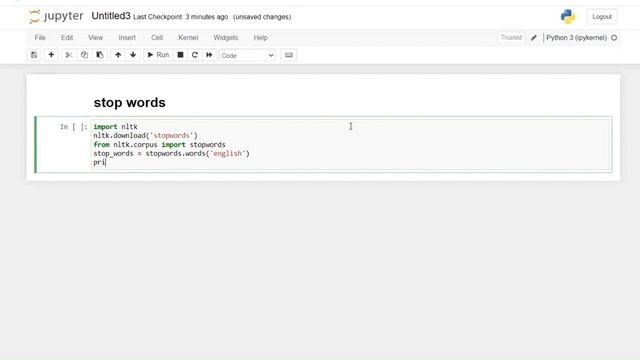Click the pencil edit mode icon

pos(533,38)
